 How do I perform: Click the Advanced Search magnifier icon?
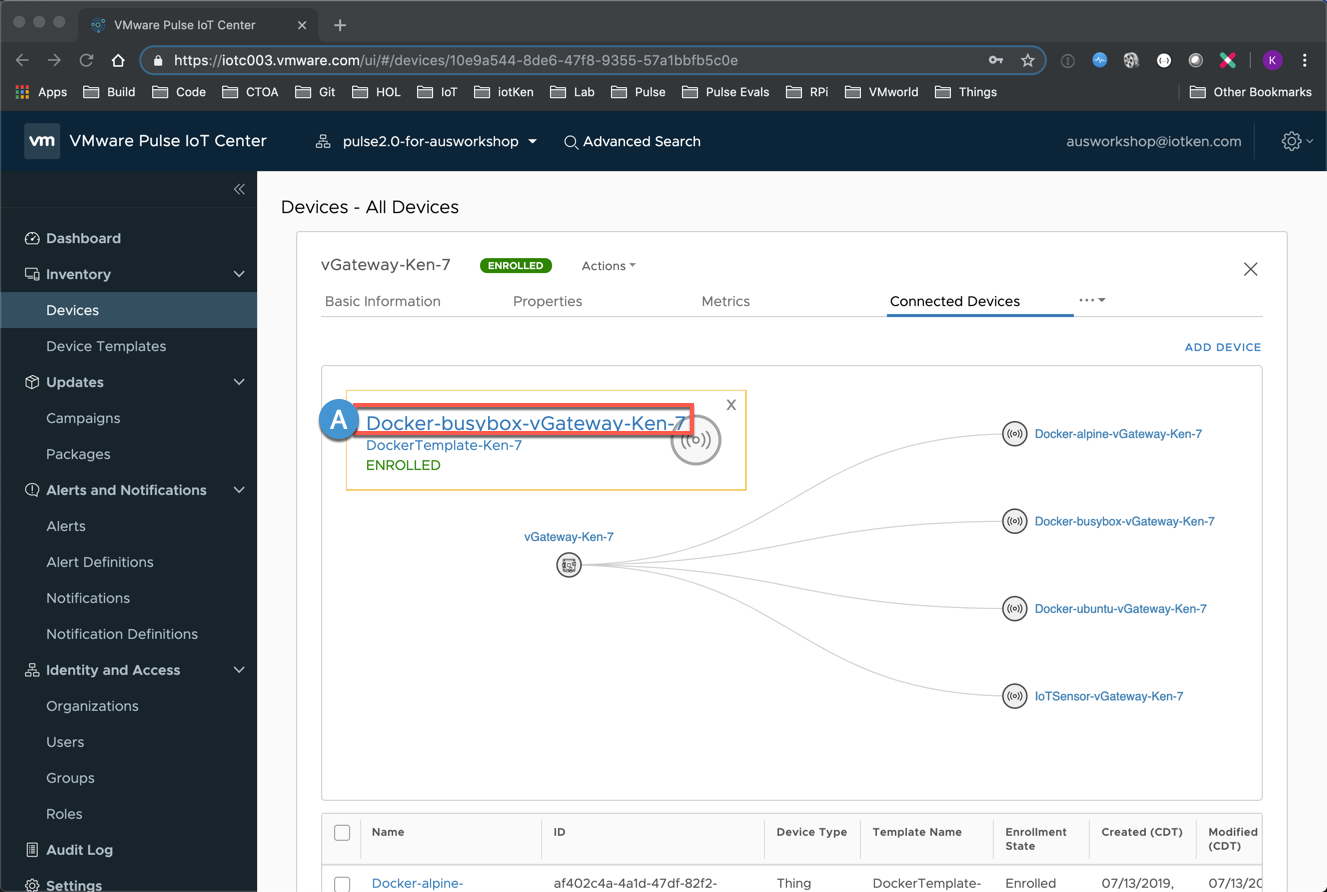coord(571,142)
